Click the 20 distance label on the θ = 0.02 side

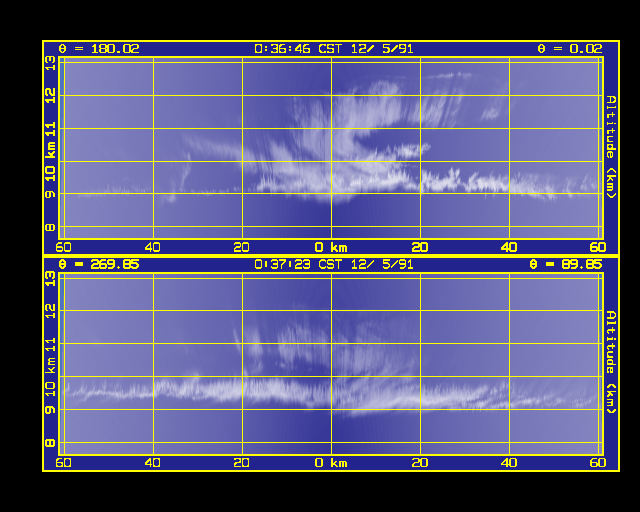(420, 247)
